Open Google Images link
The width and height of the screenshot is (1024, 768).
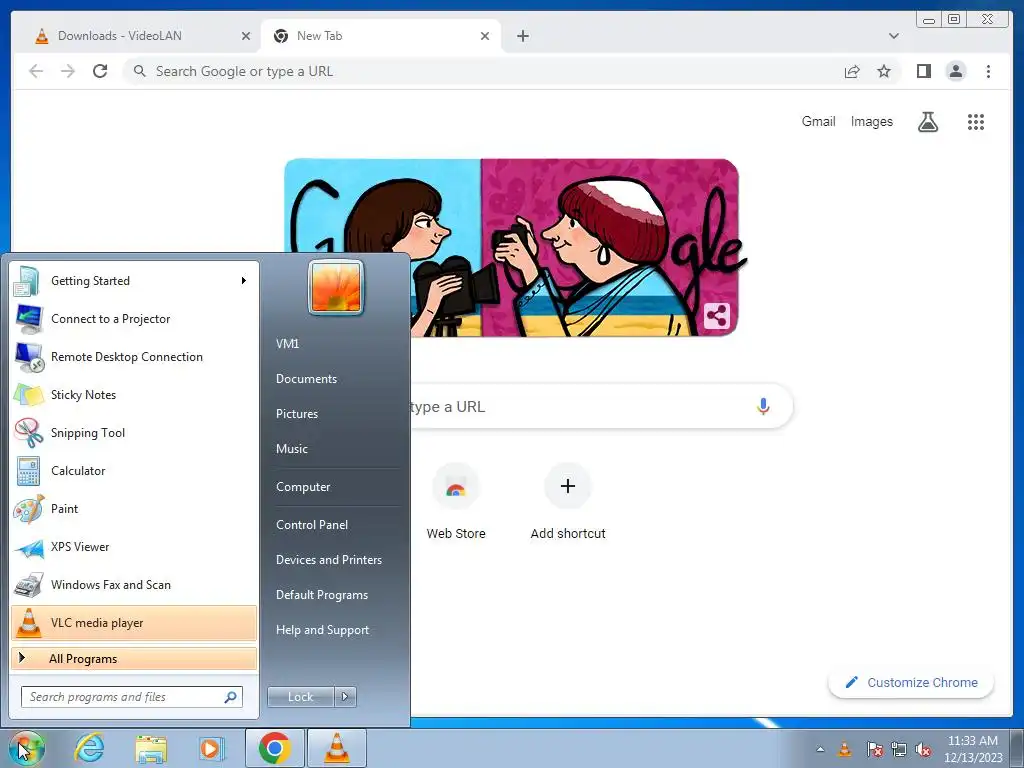(871, 121)
